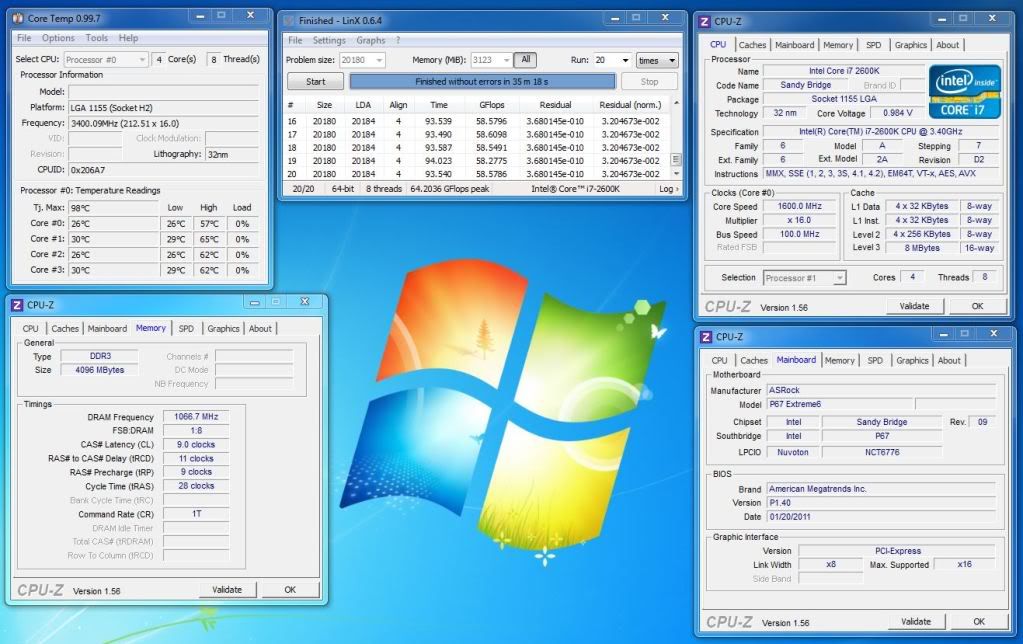Switch to Caches tab in CPU-Z CPU window
The height and width of the screenshot is (644, 1023).
point(752,45)
